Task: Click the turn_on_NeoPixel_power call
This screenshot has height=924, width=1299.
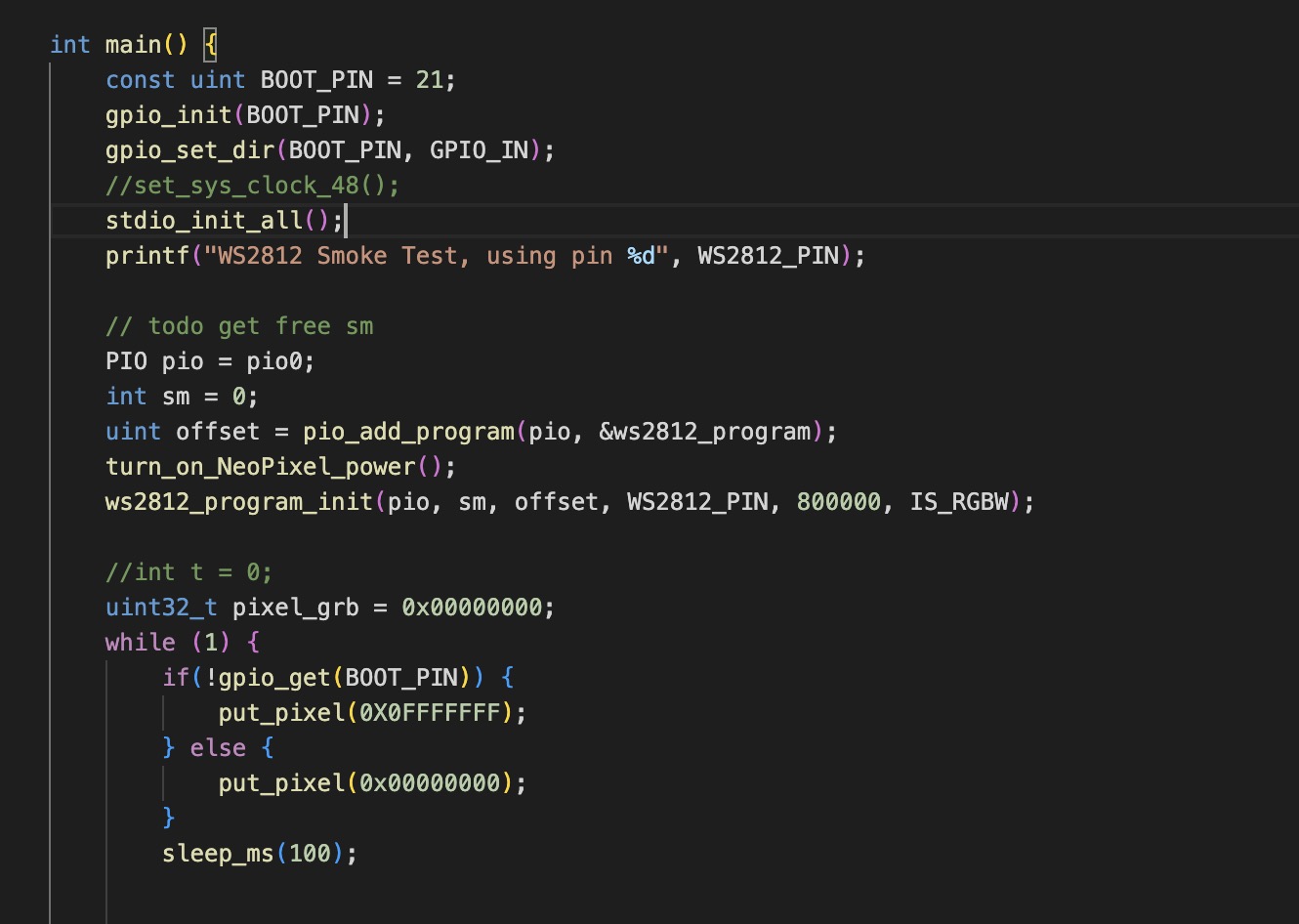Action: [280, 467]
